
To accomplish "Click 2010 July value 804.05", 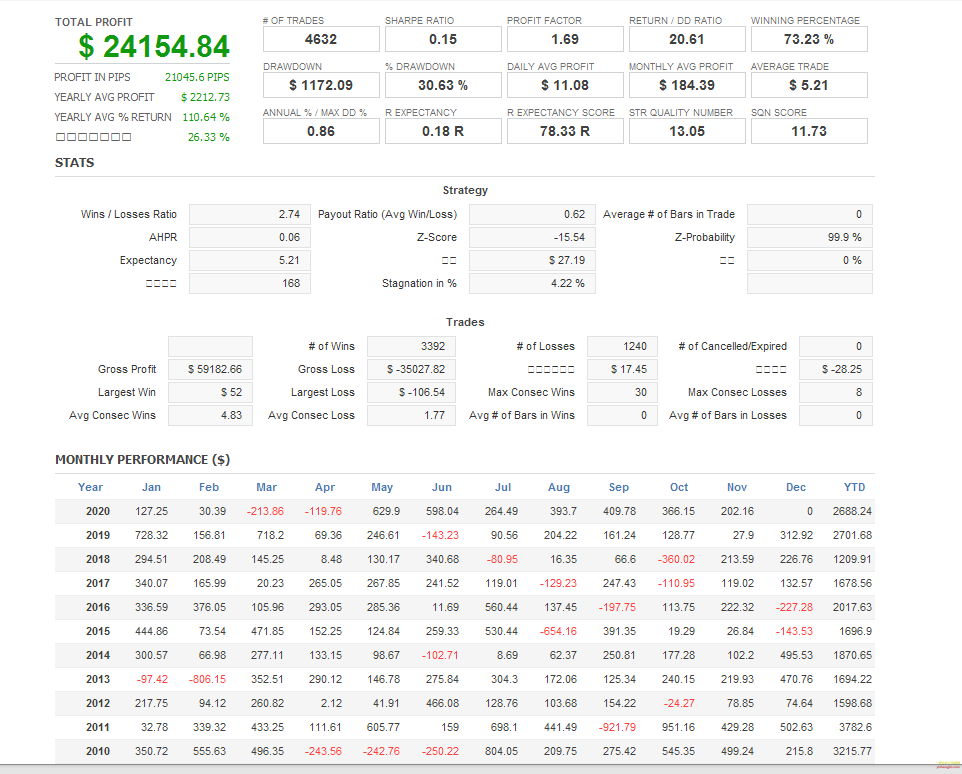I will point(501,751).
